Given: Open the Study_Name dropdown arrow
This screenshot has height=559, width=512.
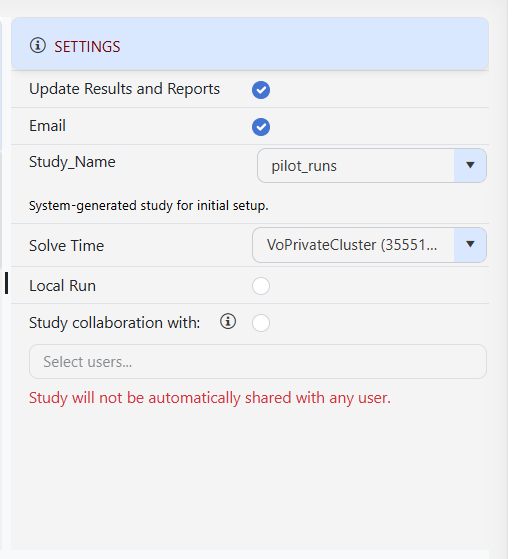Looking at the screenshot, I should 470,165.
